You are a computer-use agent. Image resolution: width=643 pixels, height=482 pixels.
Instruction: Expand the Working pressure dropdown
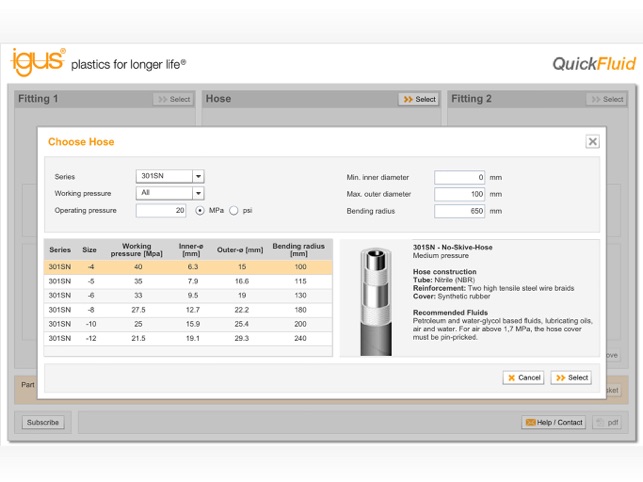pos(198,194)
